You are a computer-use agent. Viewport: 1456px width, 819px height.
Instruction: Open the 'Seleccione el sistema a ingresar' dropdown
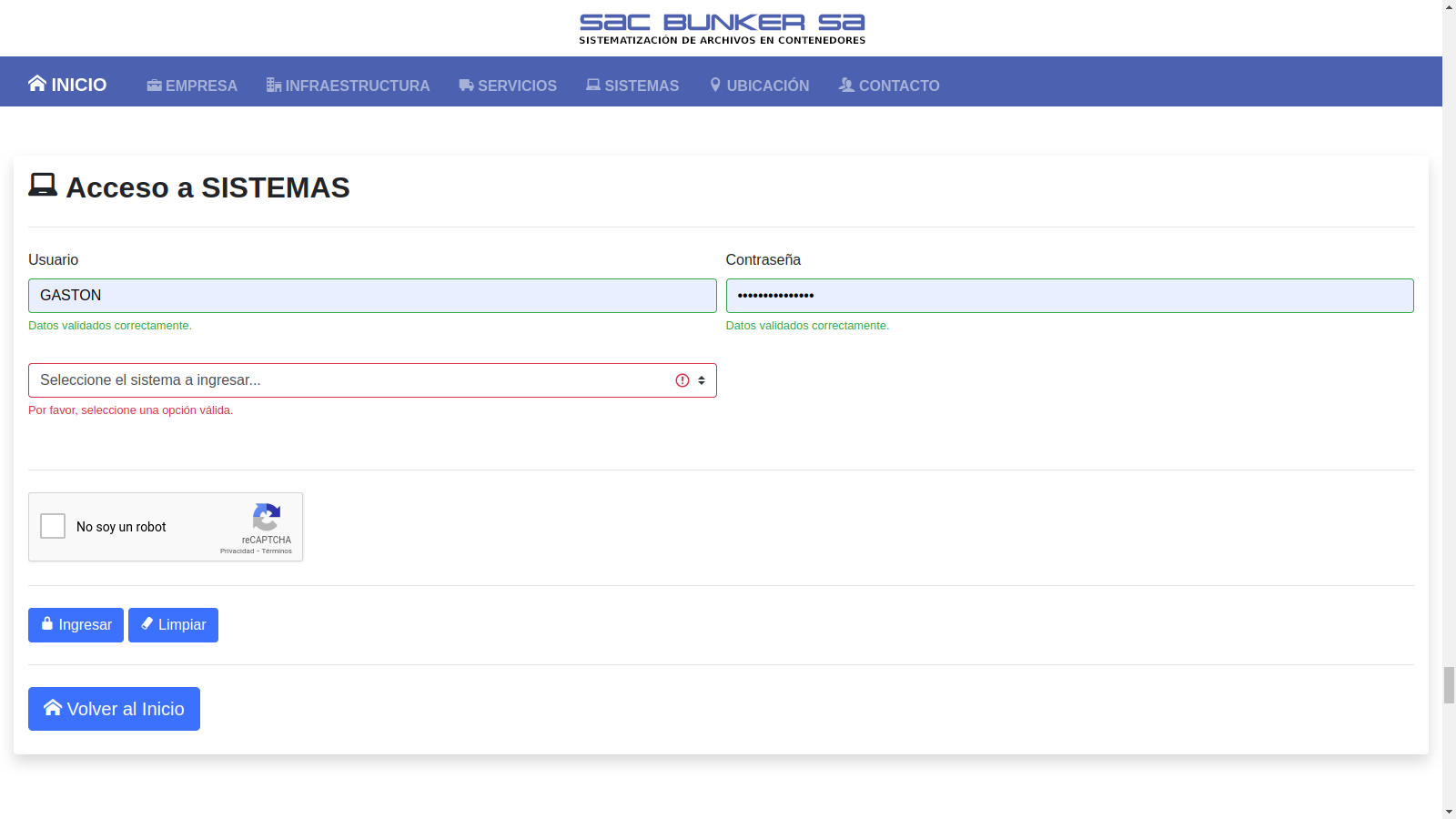pos(346,380)
